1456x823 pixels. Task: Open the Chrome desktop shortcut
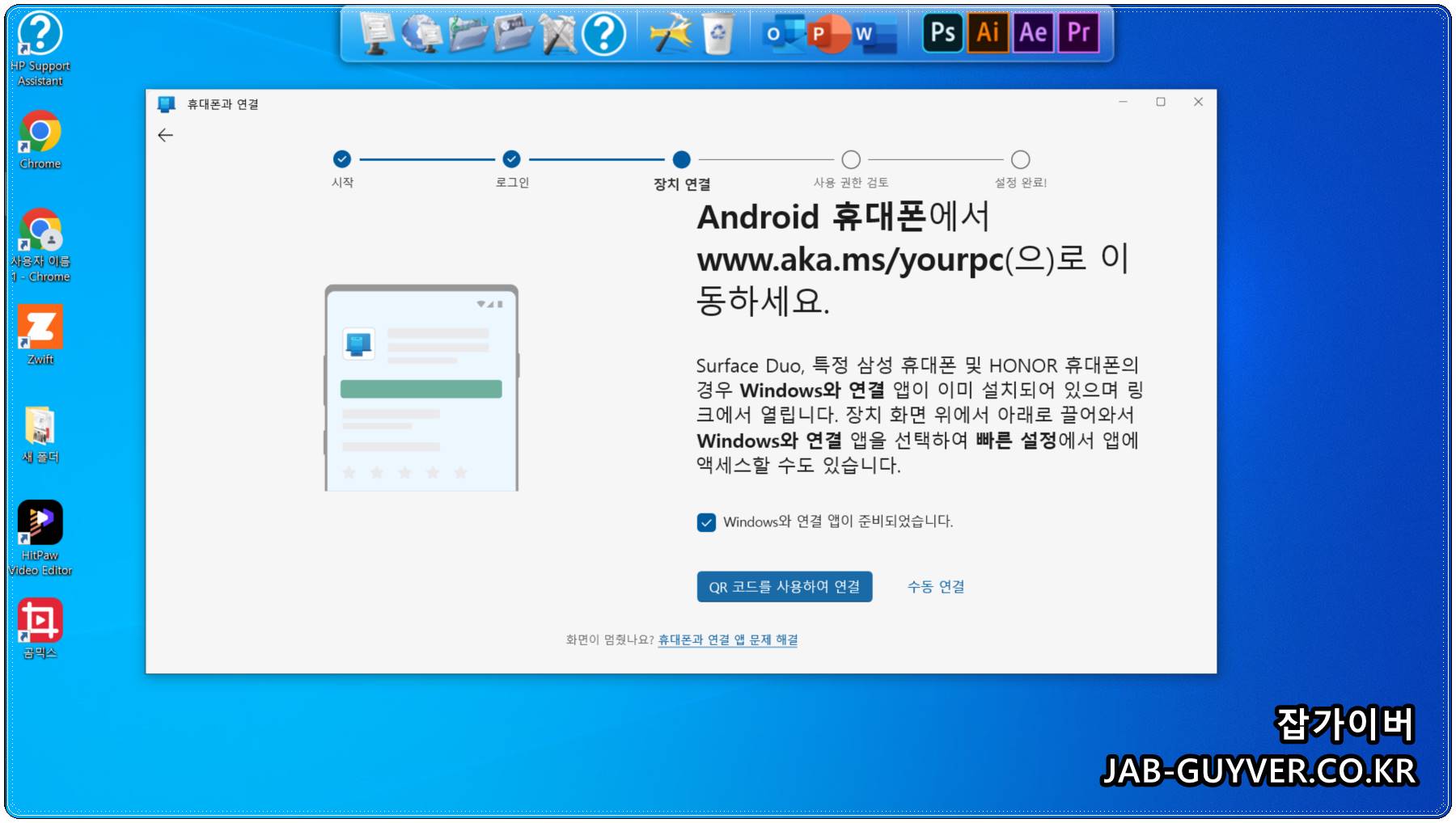point(40,140)
